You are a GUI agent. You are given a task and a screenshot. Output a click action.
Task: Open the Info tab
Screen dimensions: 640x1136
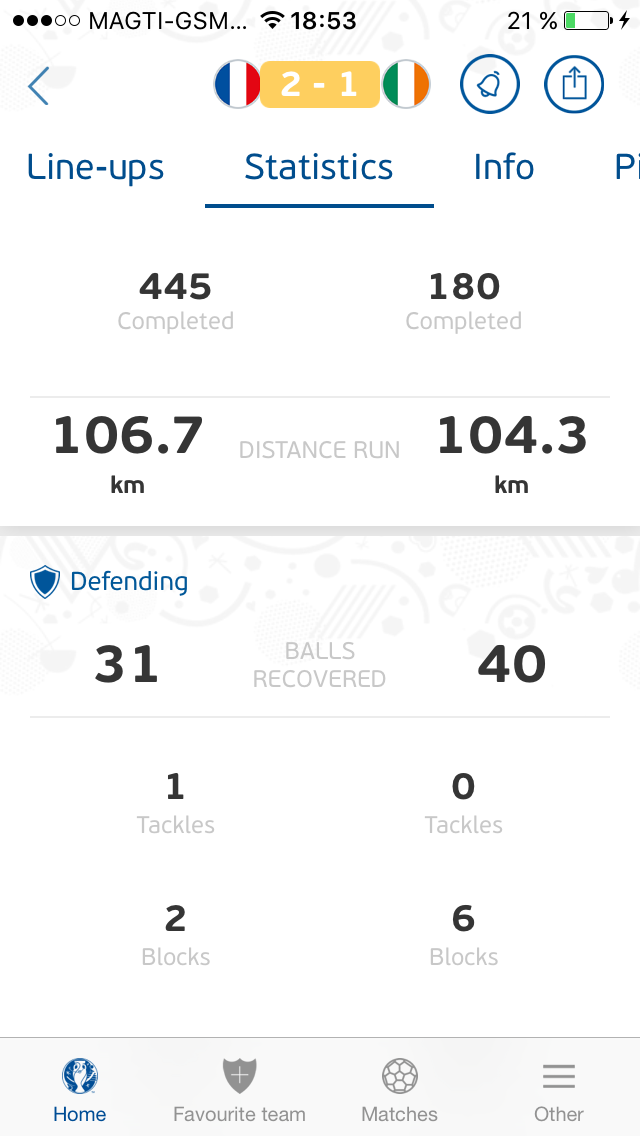pos(504,167)
